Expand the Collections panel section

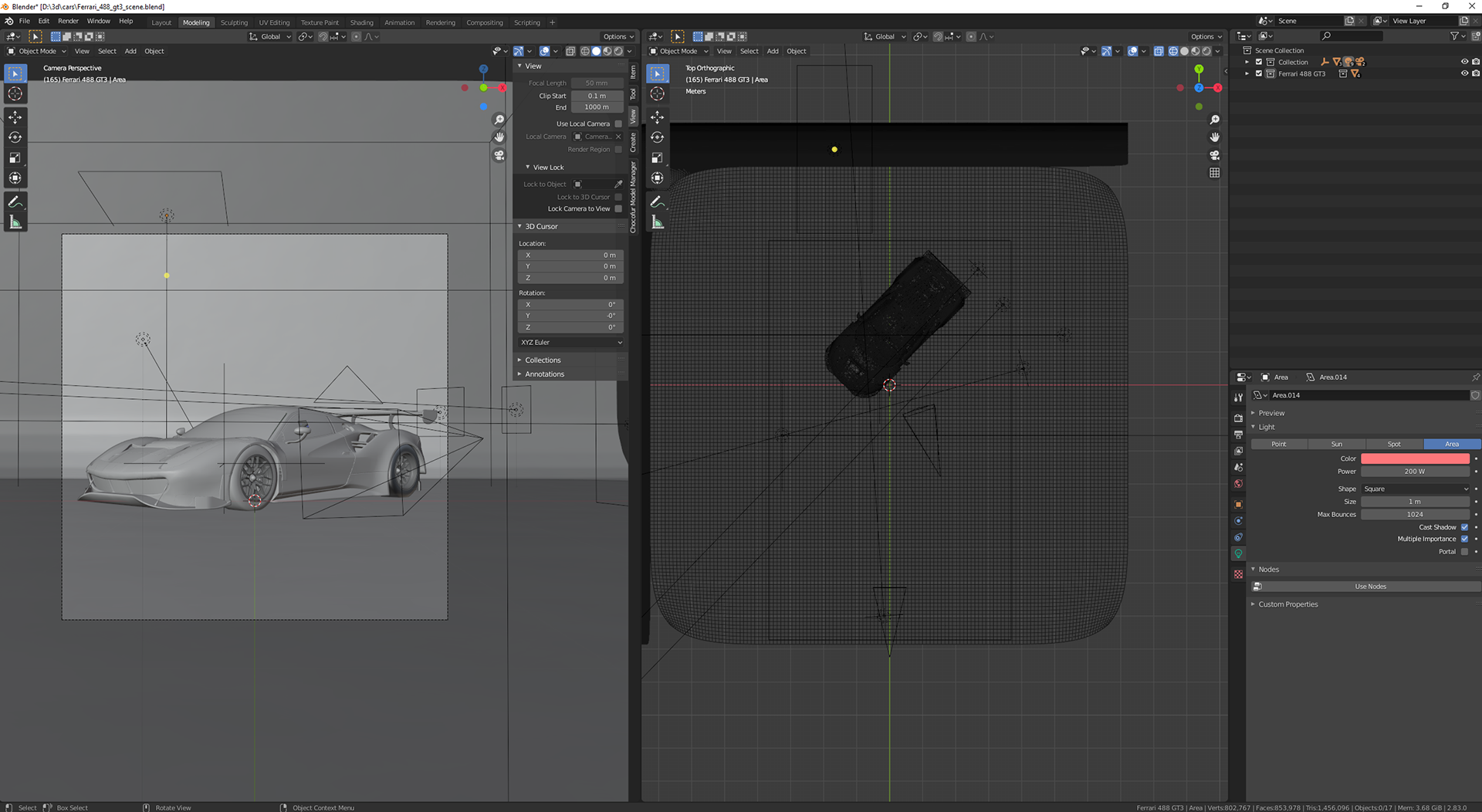coord(543,360)
